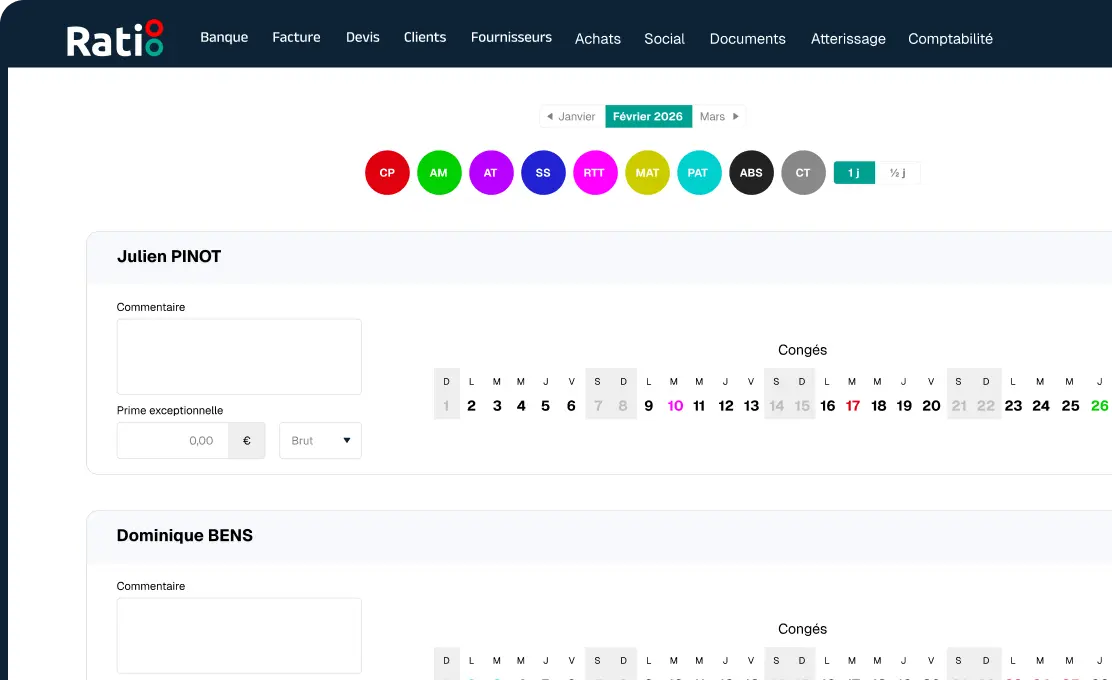Screen dimensions: 1112x680
Task: Click greyed Saturday 7 in Julien PINOT's calendar
Action: [598, 406]
